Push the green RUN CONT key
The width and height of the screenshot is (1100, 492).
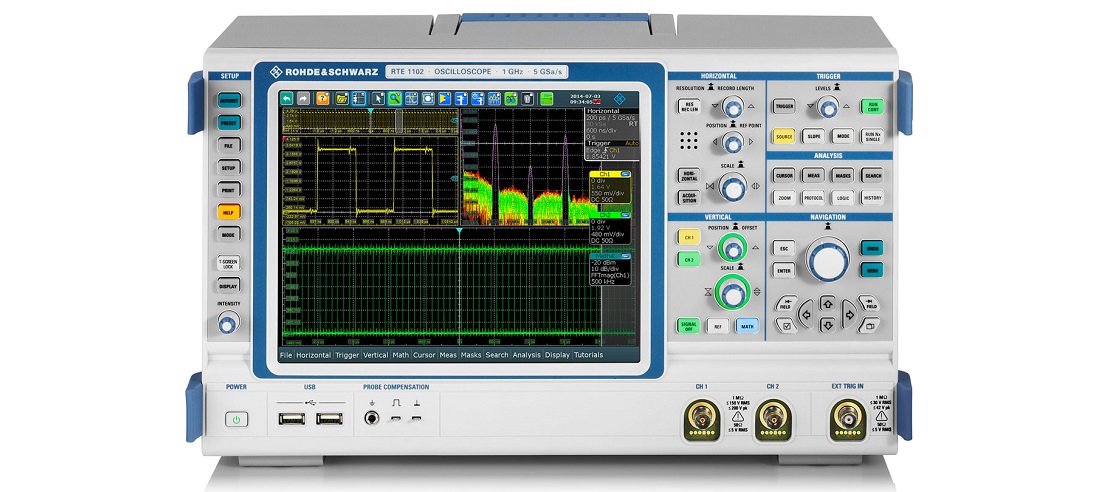[873, 106]
